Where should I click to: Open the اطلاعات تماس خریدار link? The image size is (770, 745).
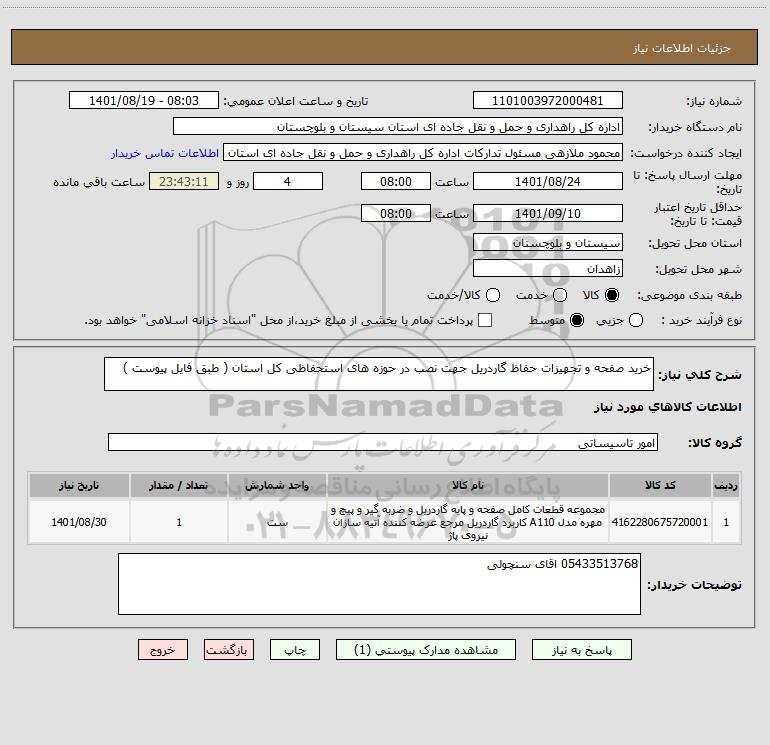(165, 153)
